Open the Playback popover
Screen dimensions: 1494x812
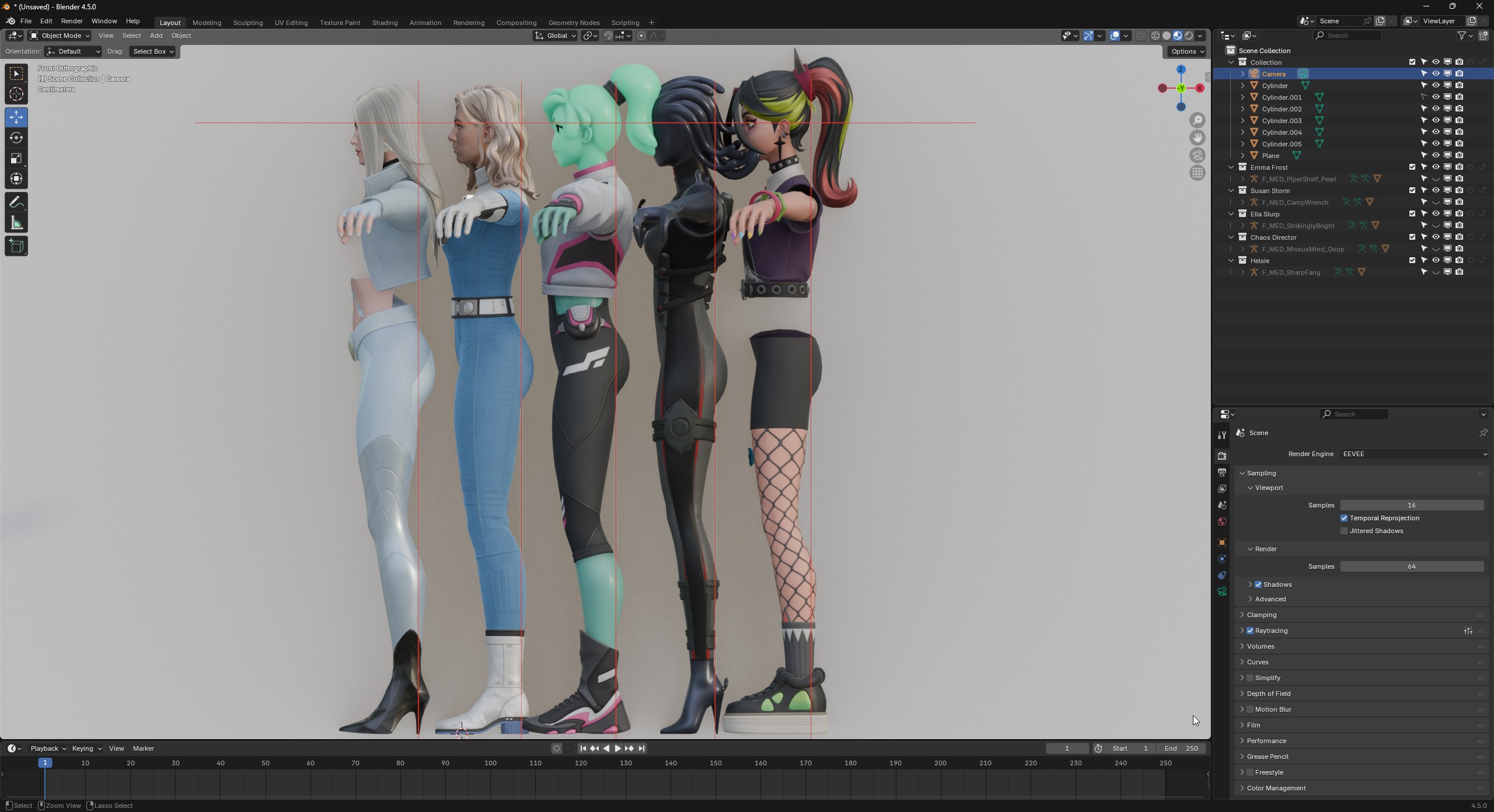[48, 748]
